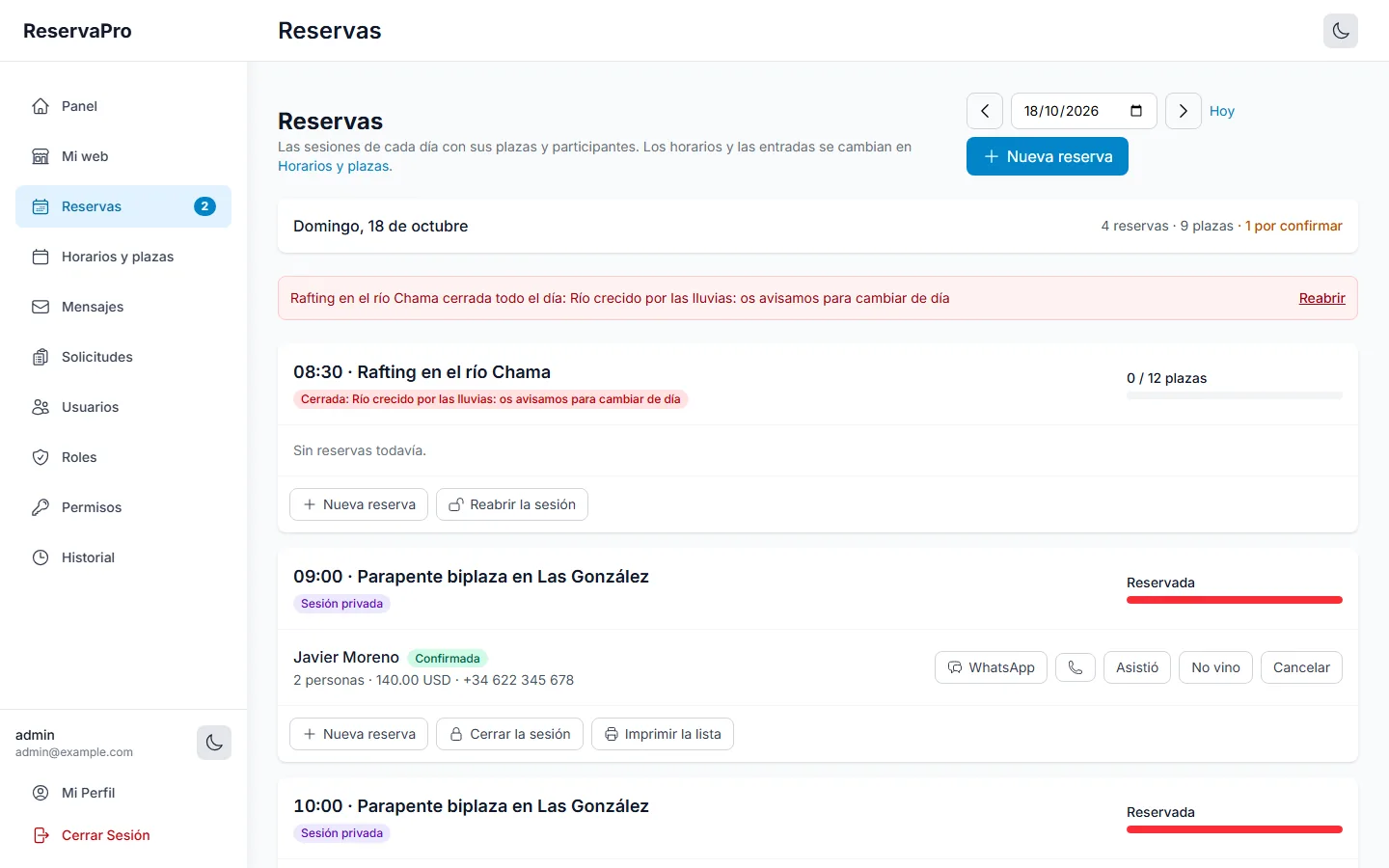1389x868 pixels.
Task: Click Reabrir link in red closure banner
Action: click(x=1321, y=298)
